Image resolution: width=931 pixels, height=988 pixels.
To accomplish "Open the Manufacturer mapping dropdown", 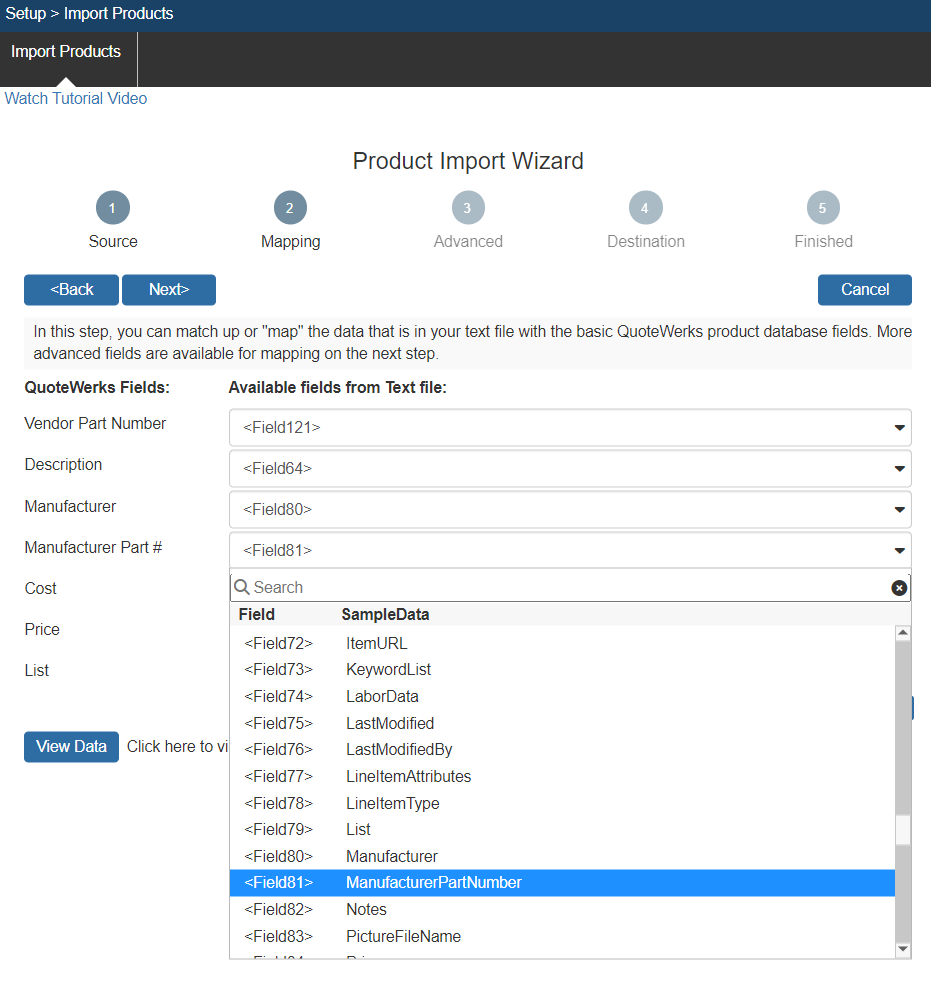I will click(x=570, y=510).
